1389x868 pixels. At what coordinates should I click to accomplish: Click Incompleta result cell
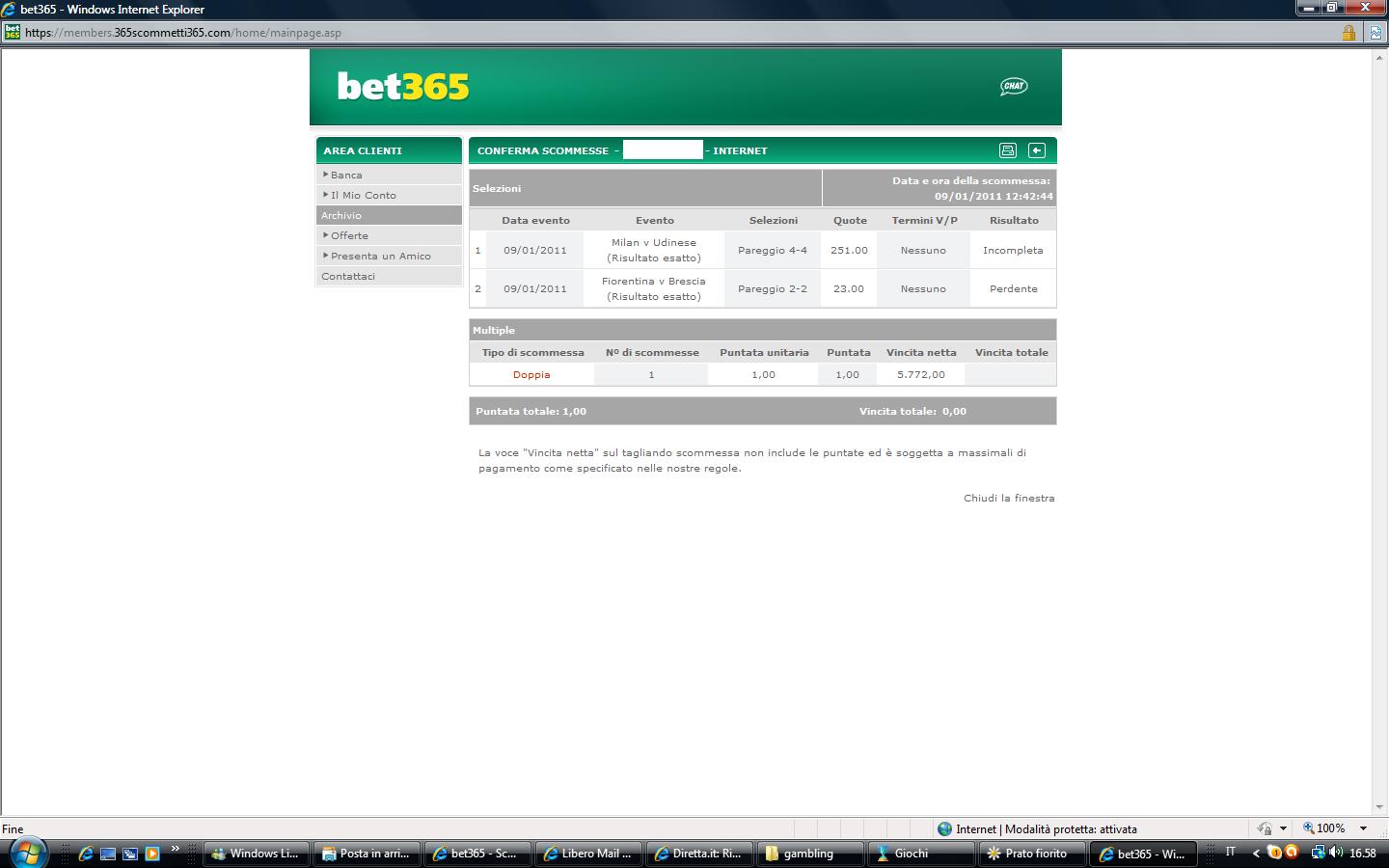pos(1013,250)
